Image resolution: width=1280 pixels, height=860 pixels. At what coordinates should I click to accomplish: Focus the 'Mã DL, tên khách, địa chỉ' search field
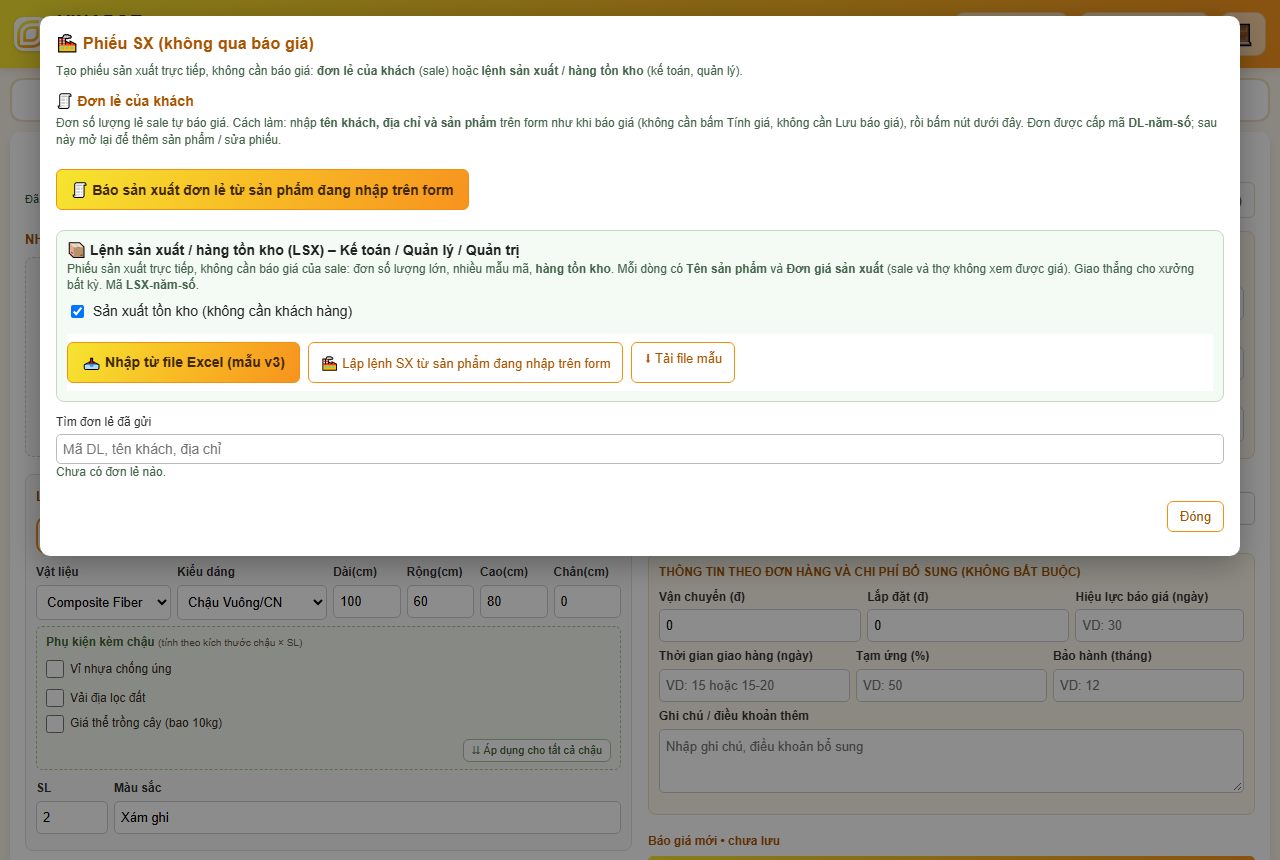click(640, 449)
